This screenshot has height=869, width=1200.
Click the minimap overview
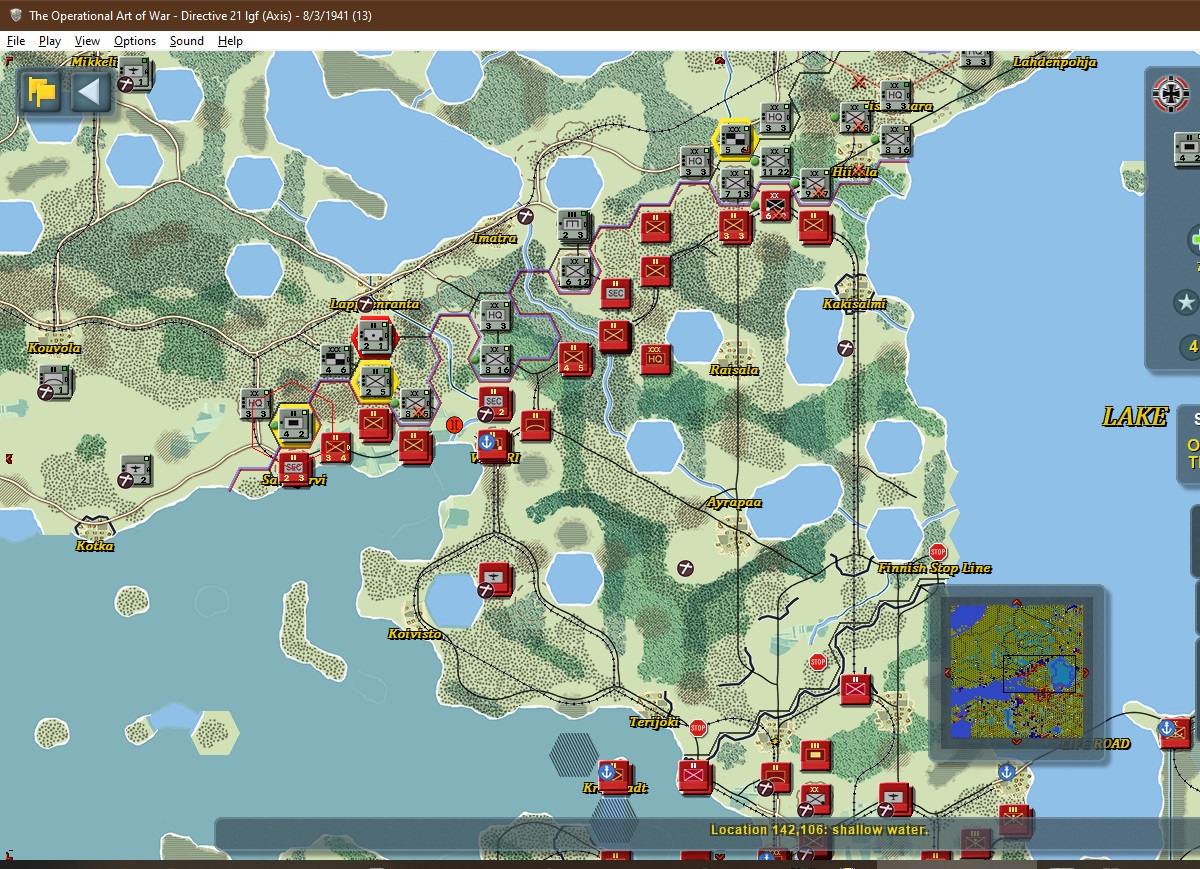(1017, 672)
